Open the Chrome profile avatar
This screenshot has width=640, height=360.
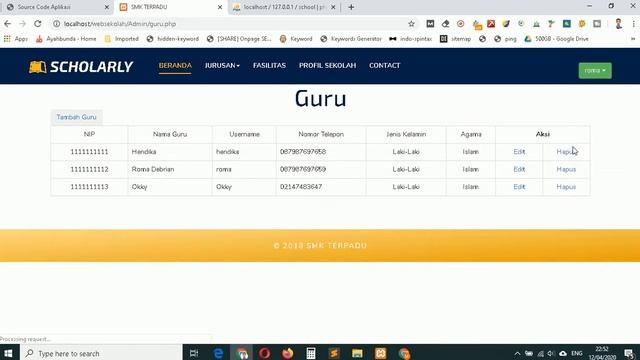(618, 24)
